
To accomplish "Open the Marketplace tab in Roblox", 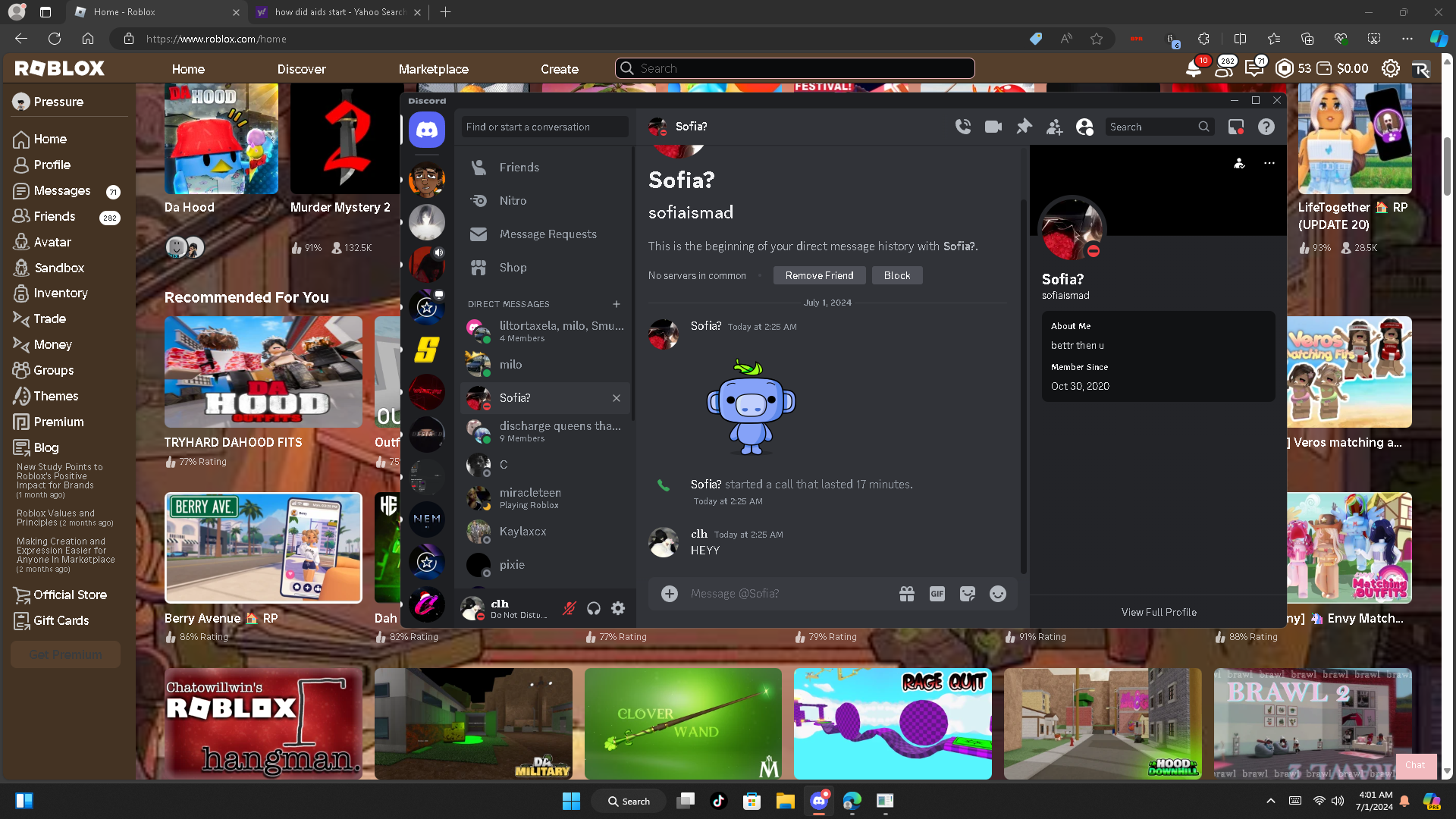I will tap(434, 69).
